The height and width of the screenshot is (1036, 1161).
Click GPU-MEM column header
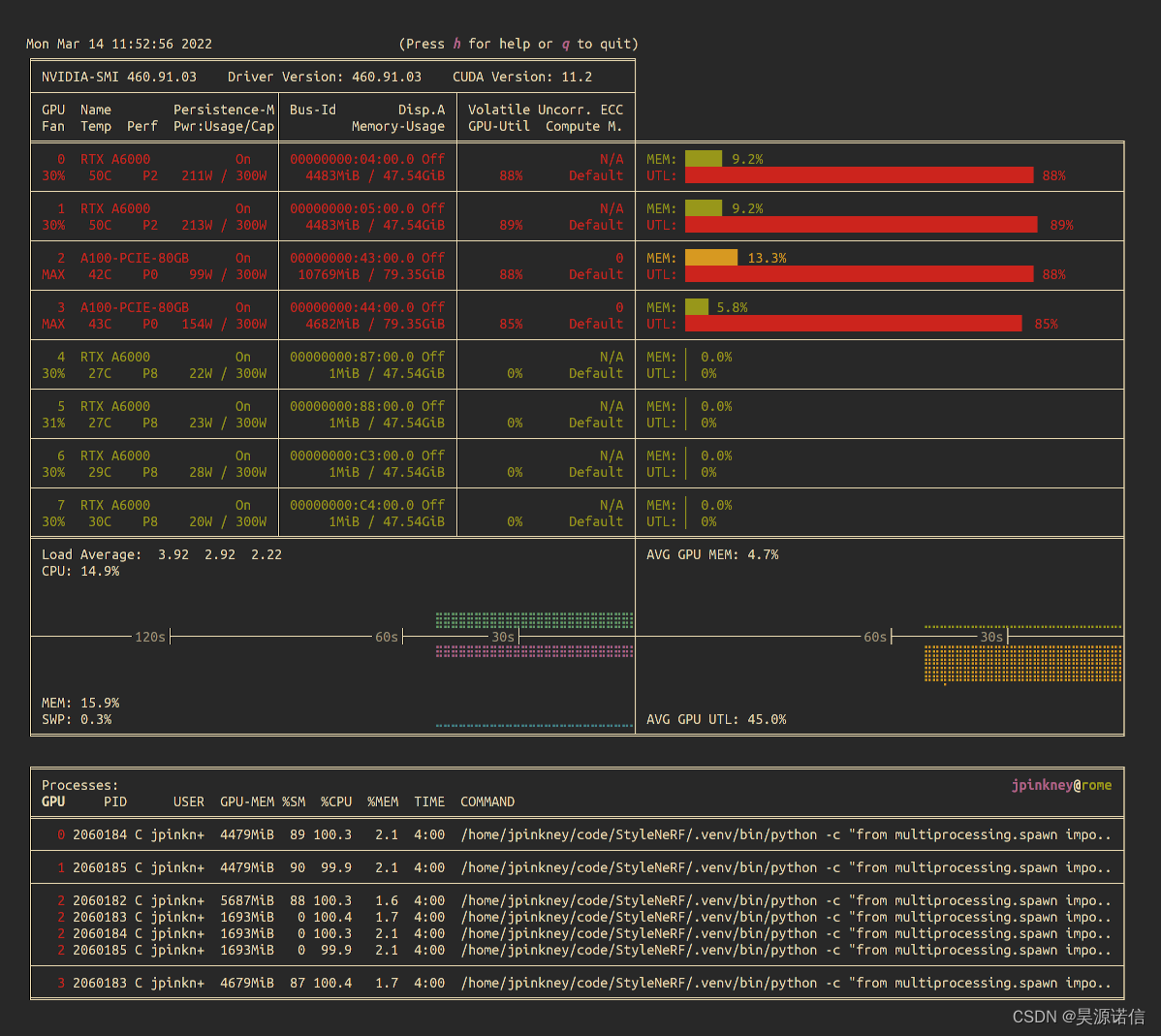[x=246, y=802]
